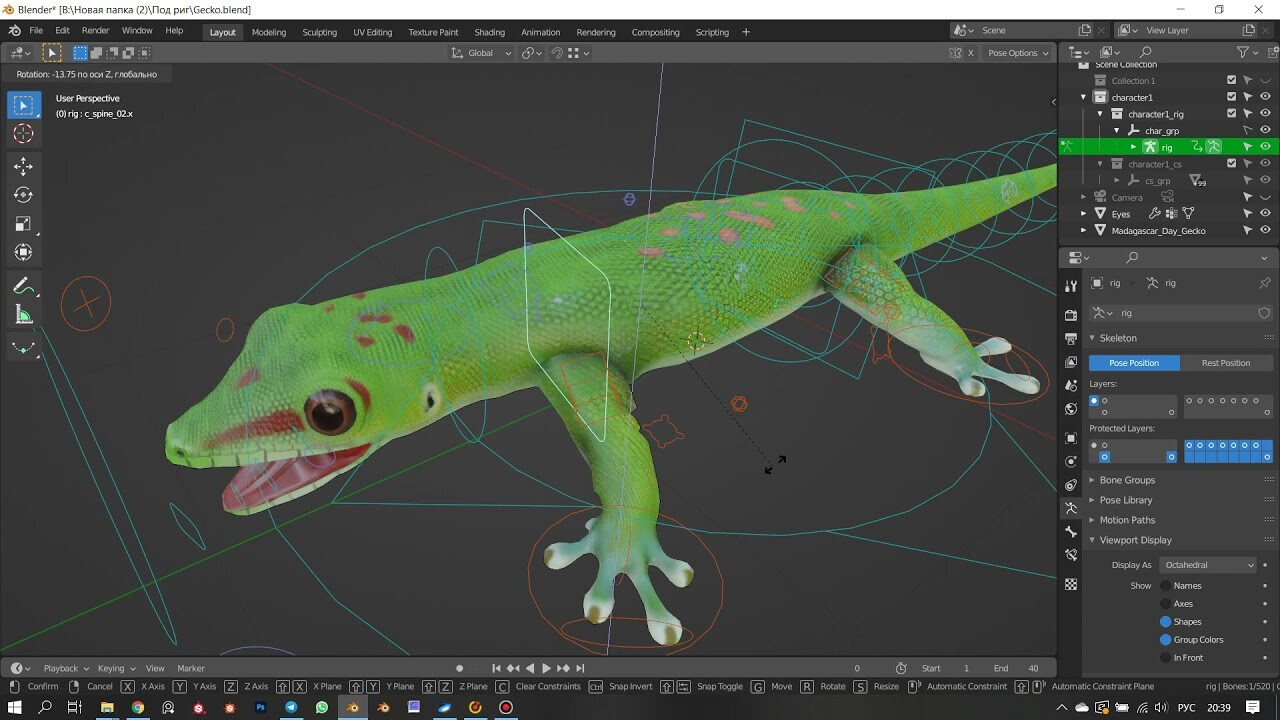Uncheck the character1_rig collection checkbox
The height and width of the screenshot is (720, 1280).
point(1231,113)
